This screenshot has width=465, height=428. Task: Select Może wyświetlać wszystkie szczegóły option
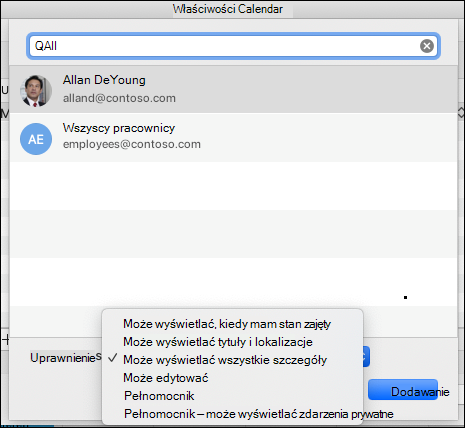pyautogui.click(x=225, y=360)
